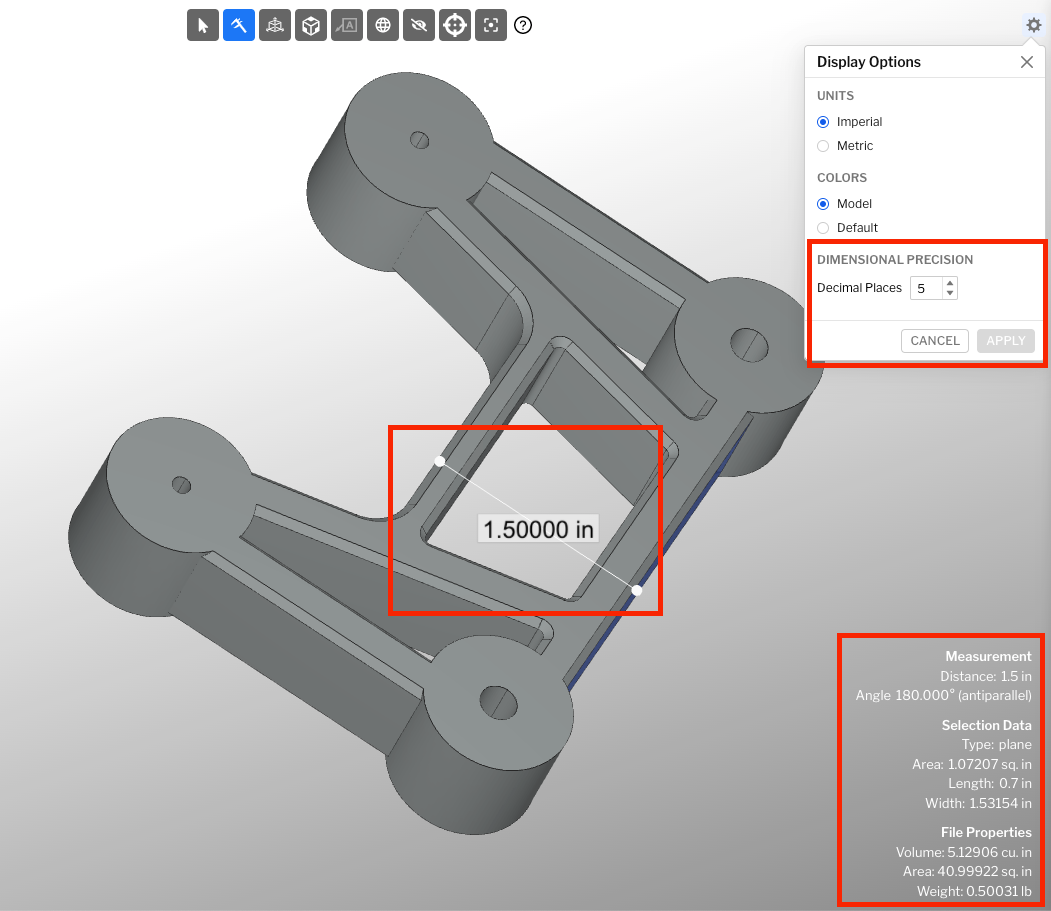Use the zoom-to-fit tool

(x=490, y=25)
